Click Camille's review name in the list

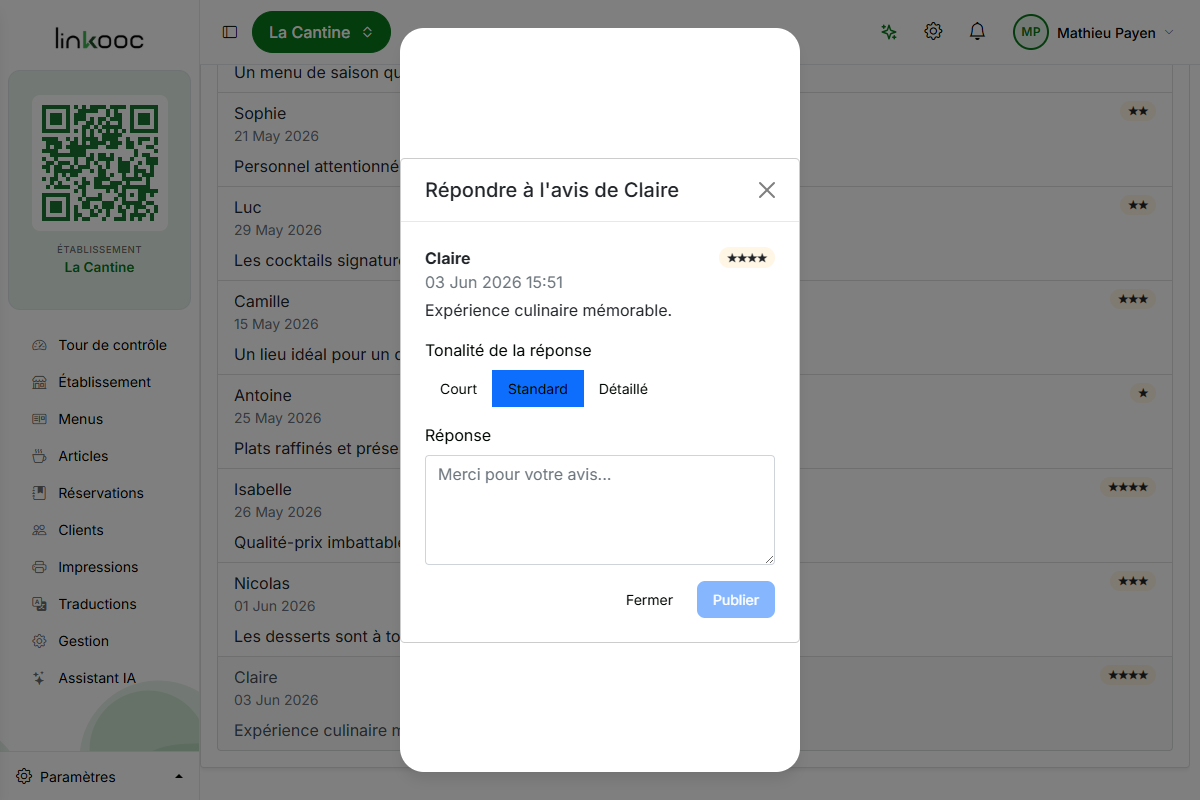coord(262,301)
